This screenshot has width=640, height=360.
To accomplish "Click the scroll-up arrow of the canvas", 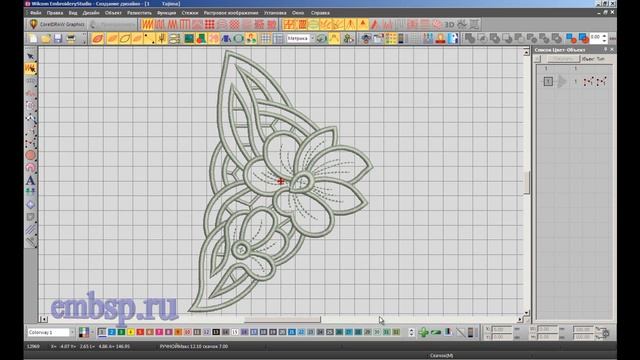I will coord(527,52).
